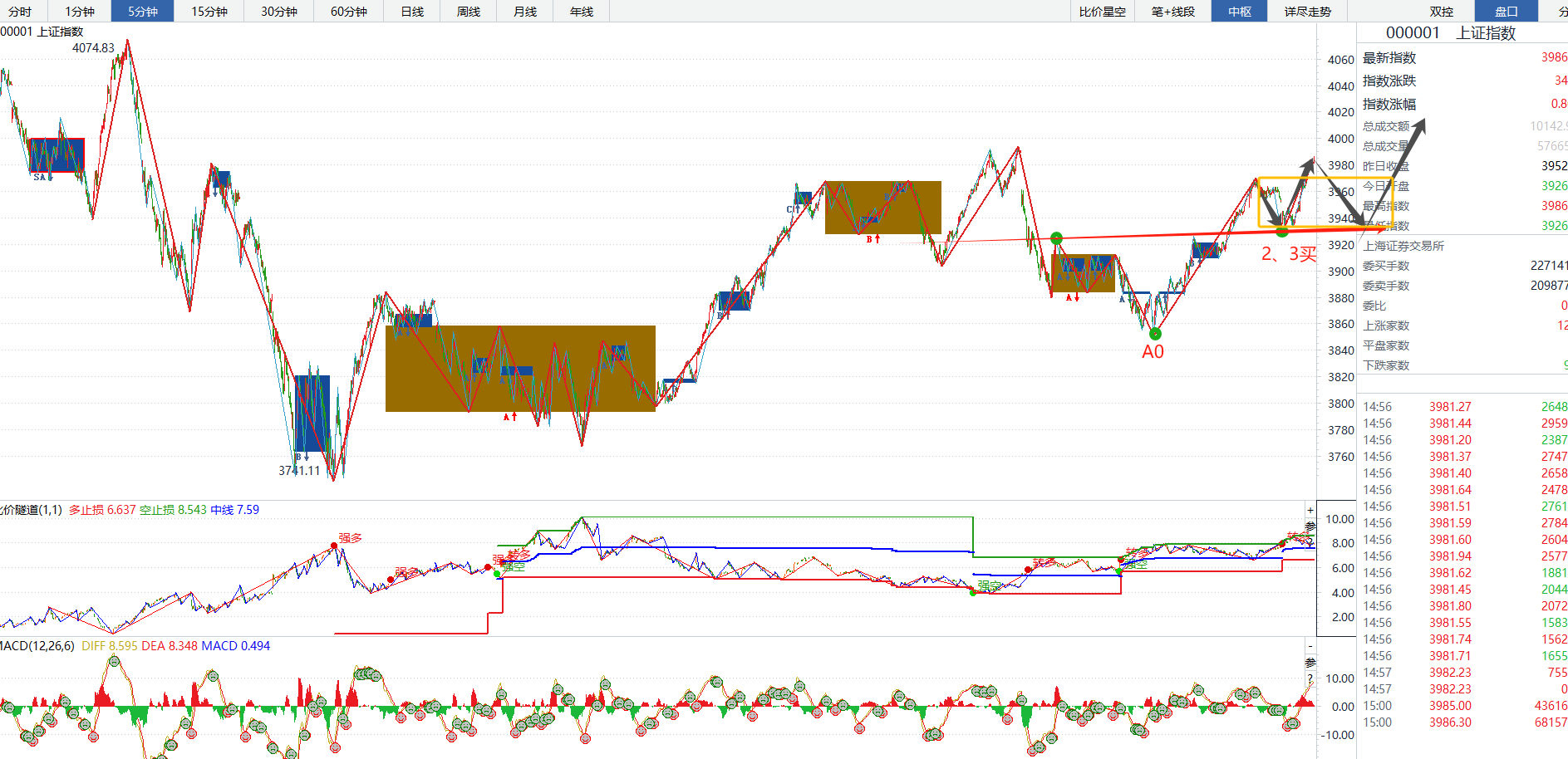Open 参 parameter settings for the 比价隧道 indicator
Image resolution: width=1568 pixels, height=759 pixels.
(x=1310, y=526)
